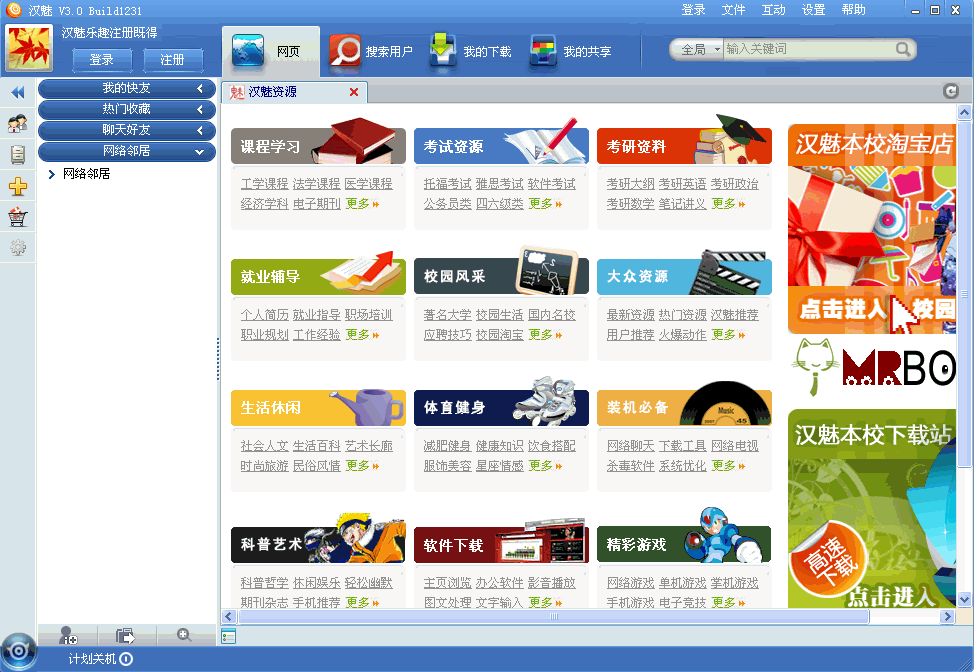
Task: Click the vertical scrollbar down arrow
Action: (x=964, y=599)
